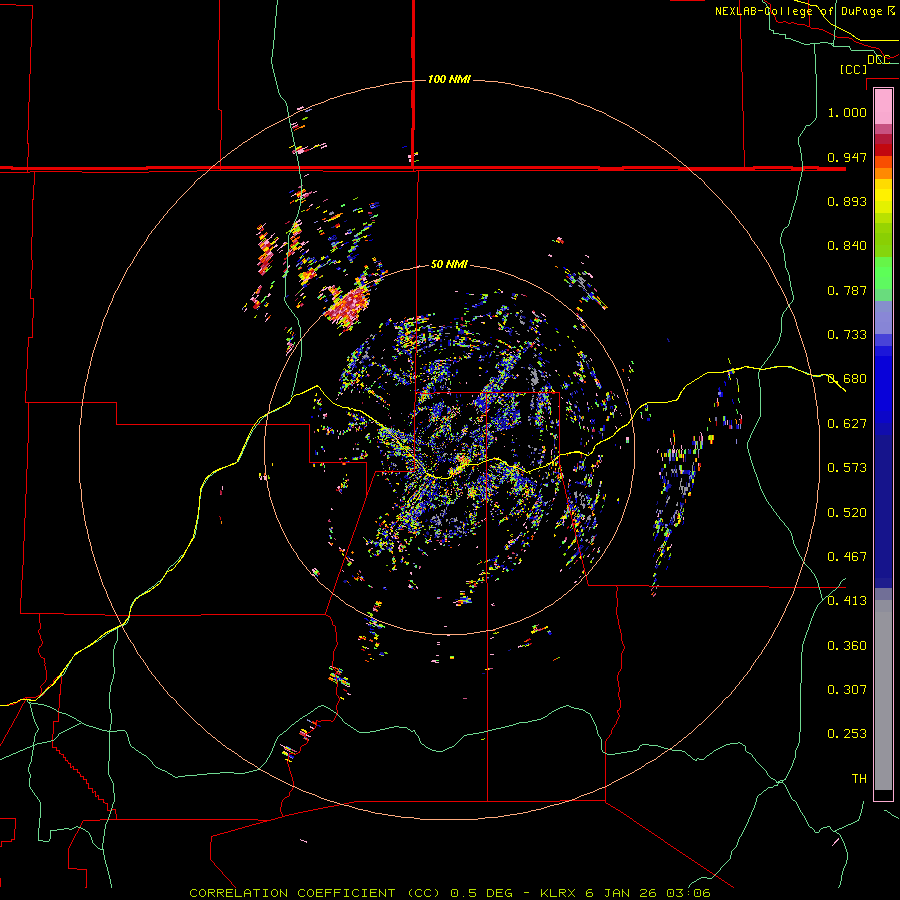900x900 pixels.
Task: Click the TH label on legend
Action: (859, 779)
